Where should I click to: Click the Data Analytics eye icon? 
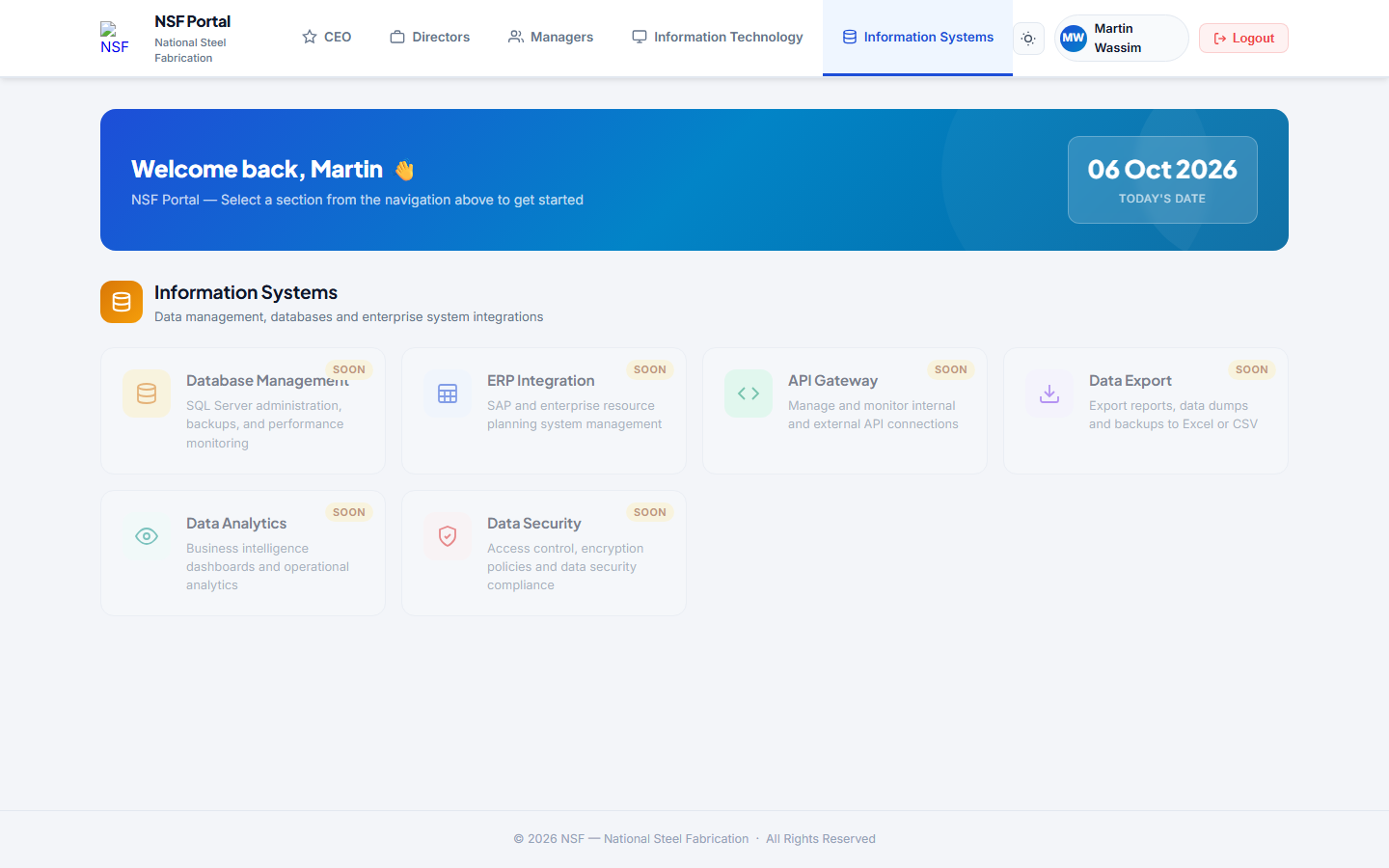(x=147, y=536)
